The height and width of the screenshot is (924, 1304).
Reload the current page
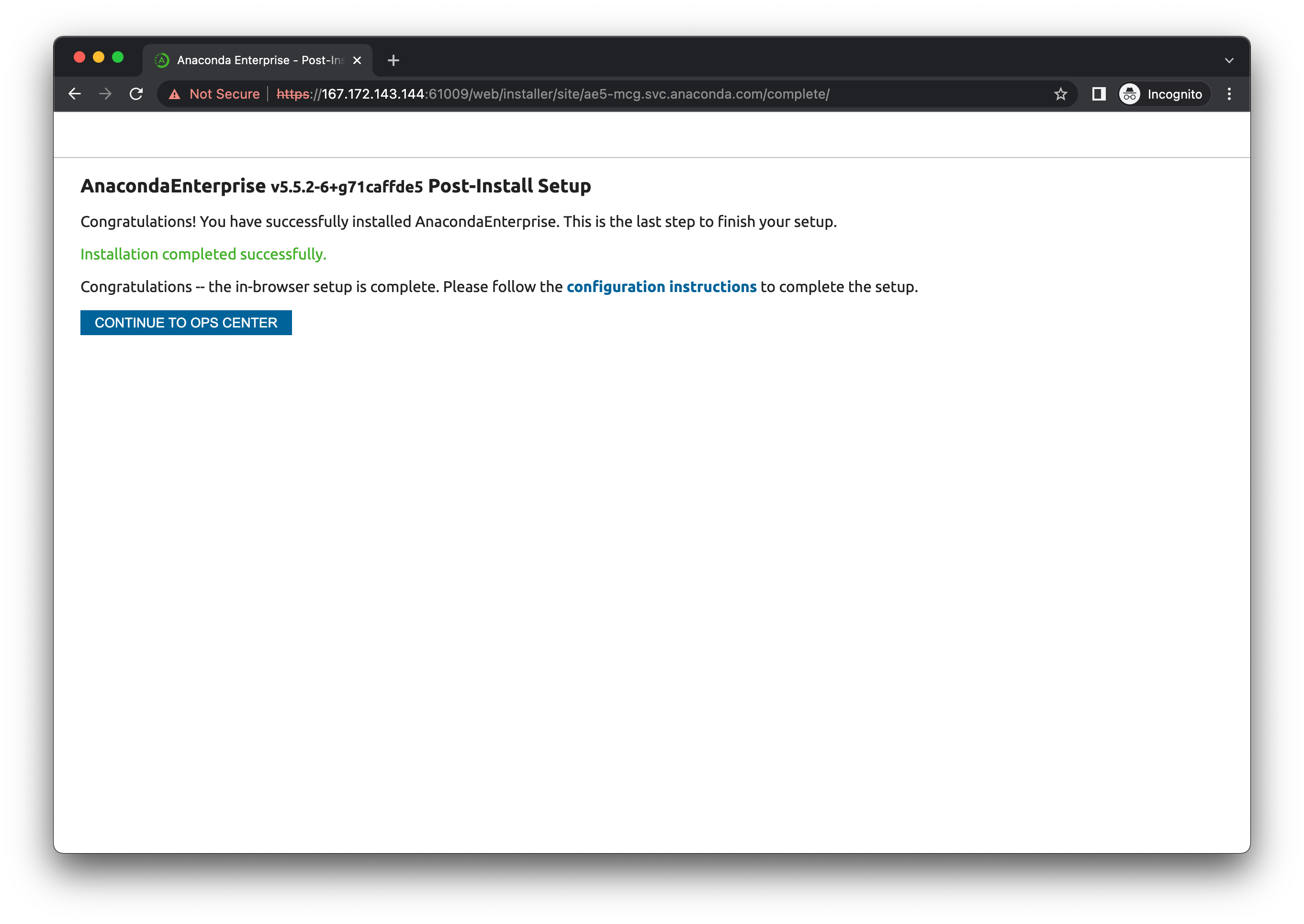(136, 94)
